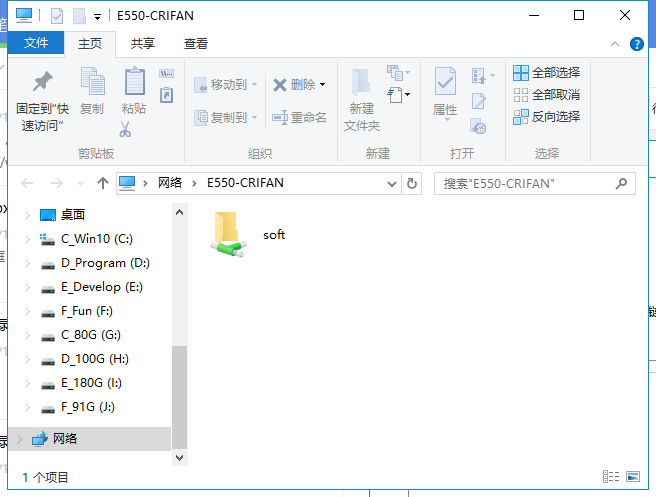Click the New folder icon
Image resolution: width=656 pixels, height=497 pixels.
(361, 82)
